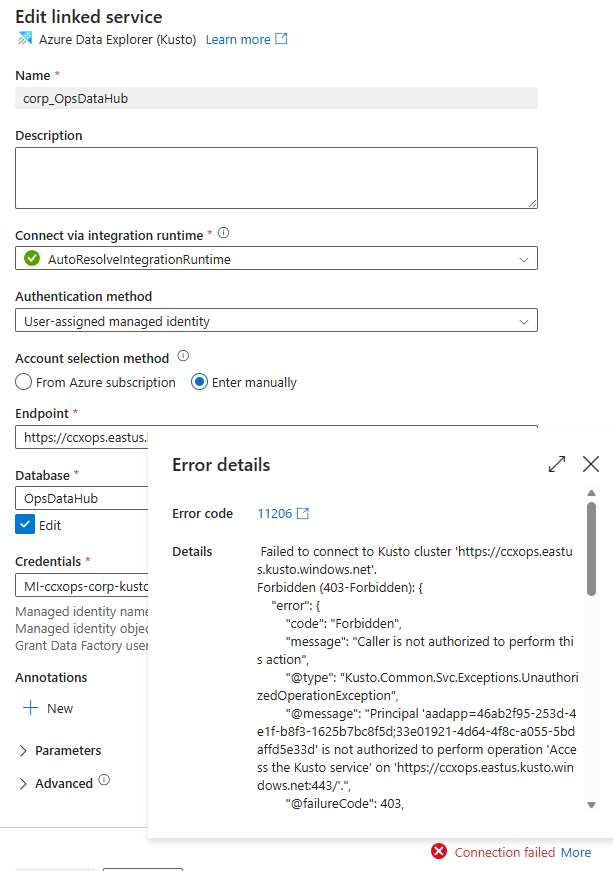Viewport: 613px width, 871px height.
Task: Click the external link icon beside Learn more
Action: tap(282, 38)
